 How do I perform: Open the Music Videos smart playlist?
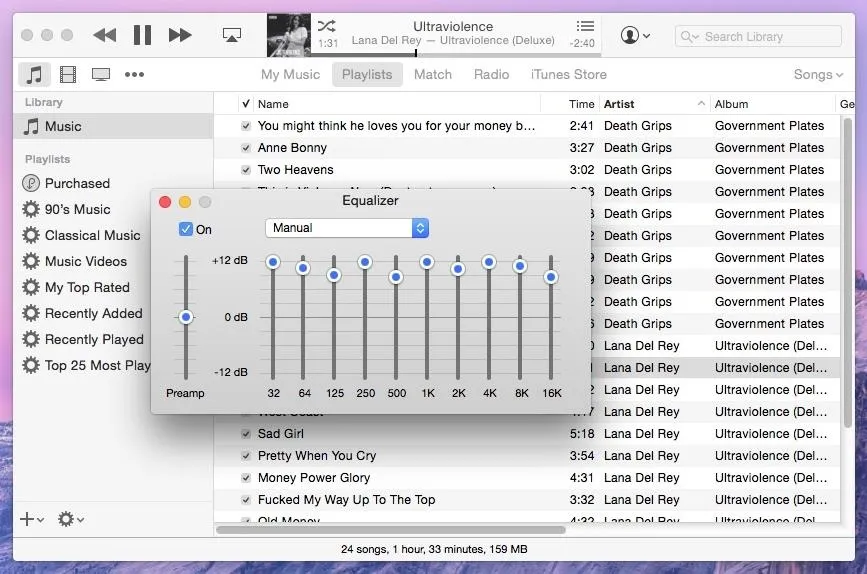point(75,261)
